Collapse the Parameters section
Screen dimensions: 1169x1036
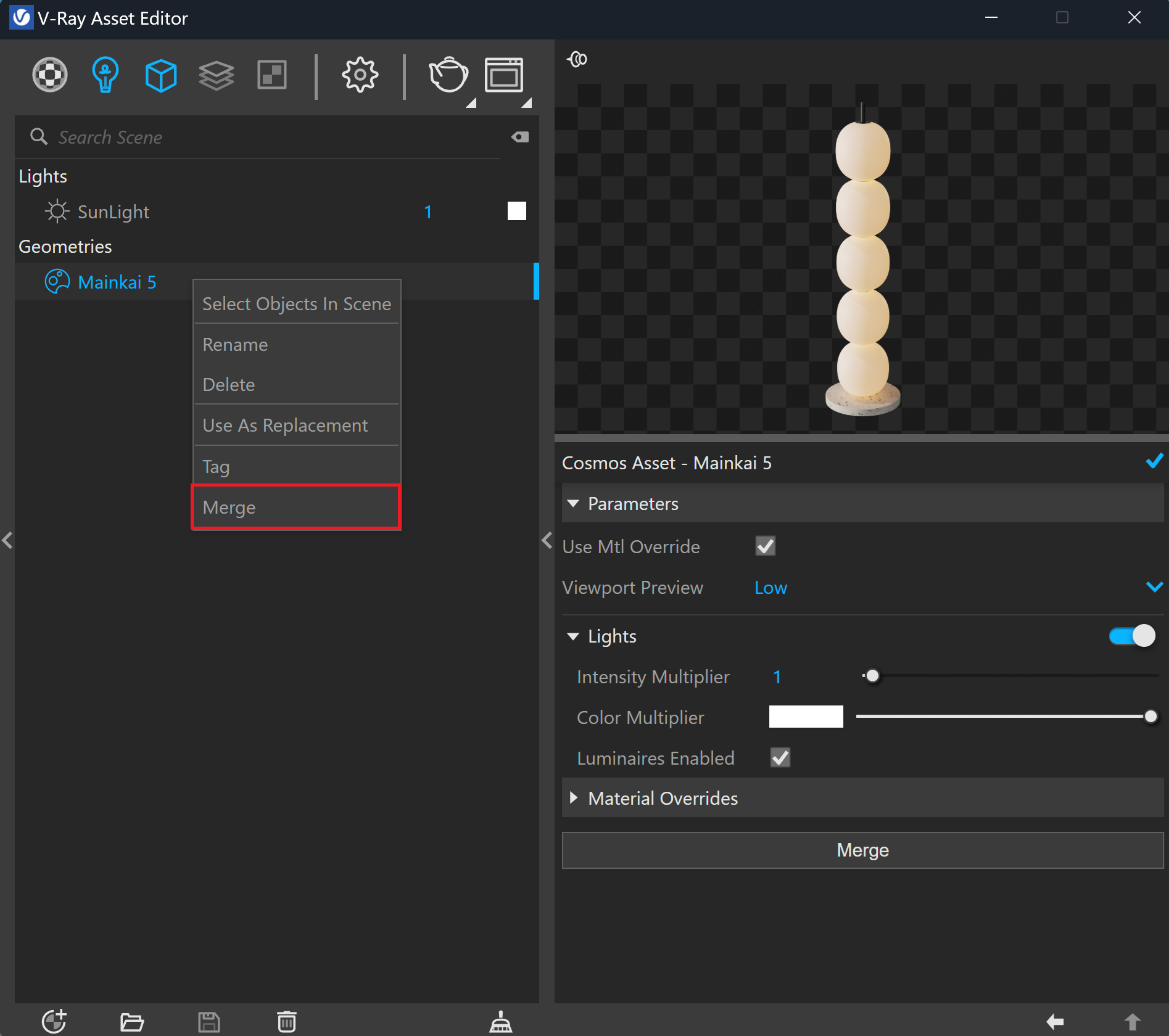(x=573, y=504)
